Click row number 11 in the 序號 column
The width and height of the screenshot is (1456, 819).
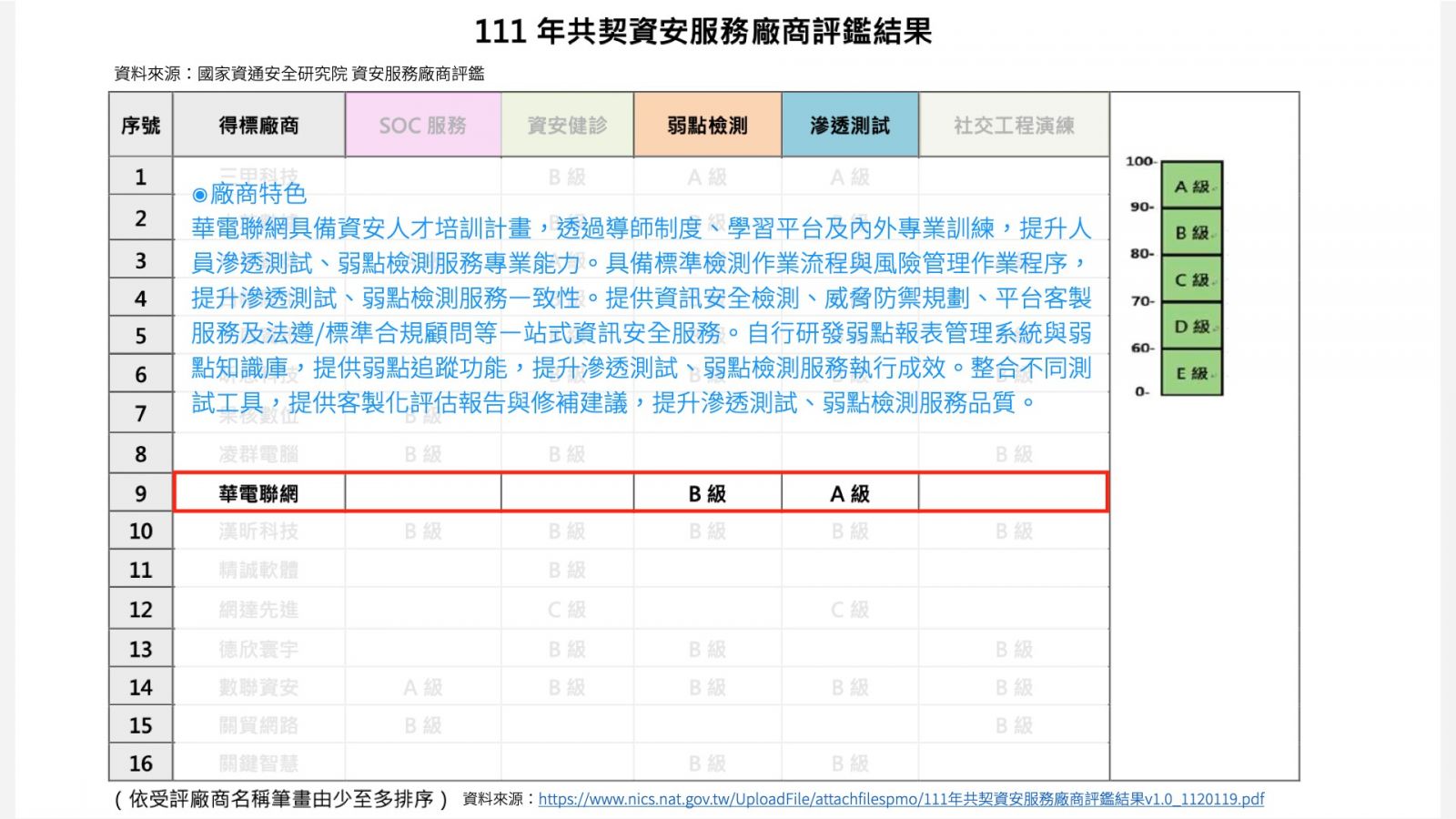[x=141, y=570]
